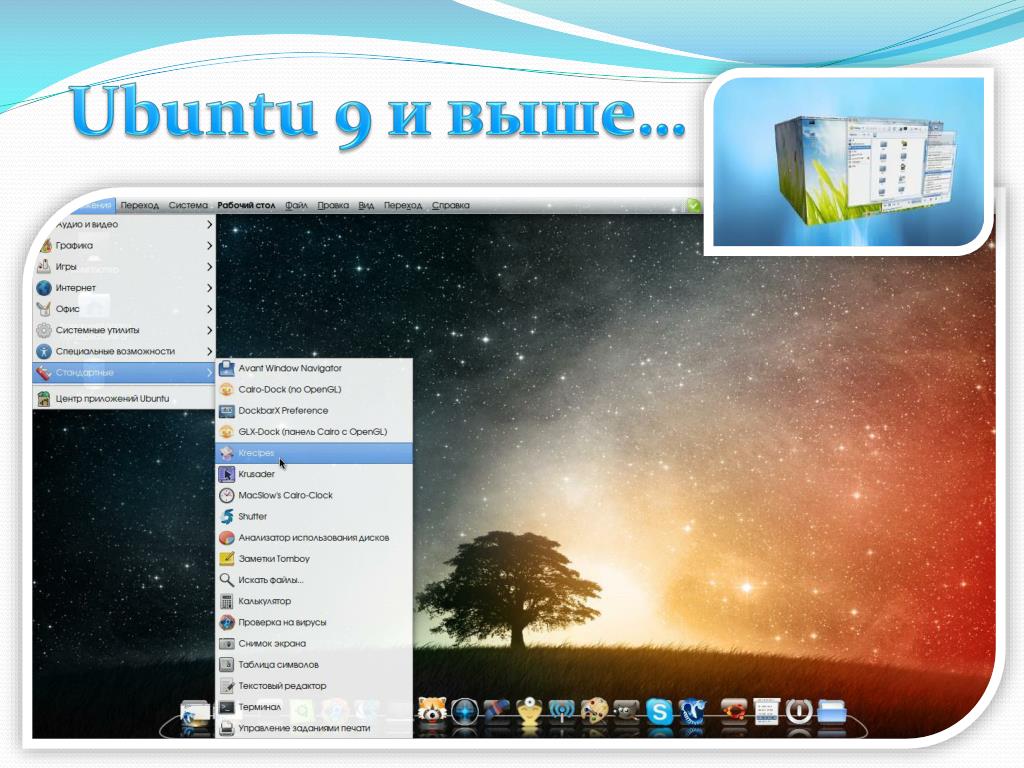
Task: Open DockbarX Preference
Action: 314,411
